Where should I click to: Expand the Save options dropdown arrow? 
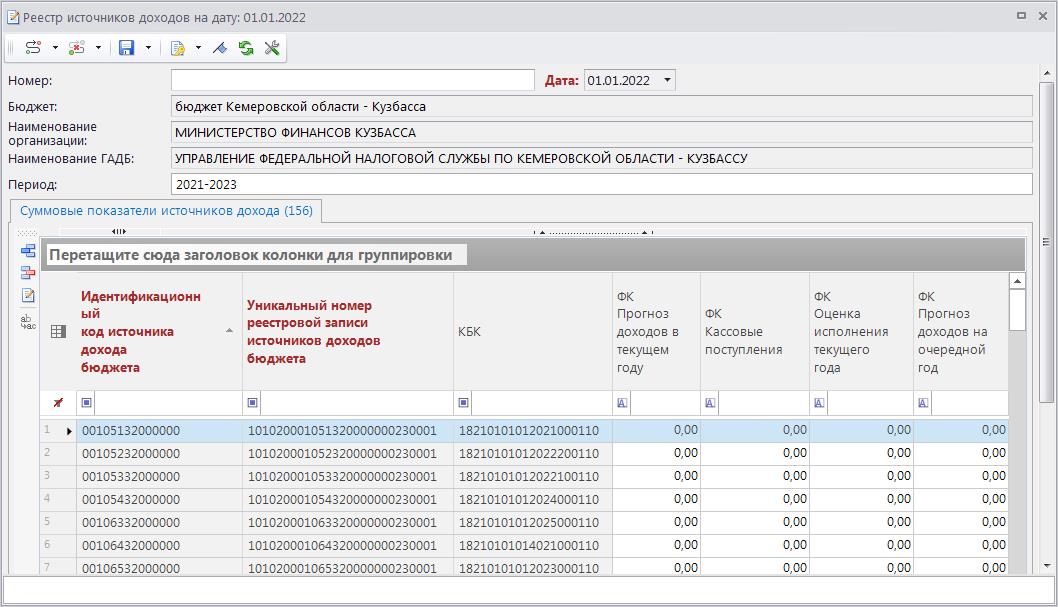tap(148, 48)
